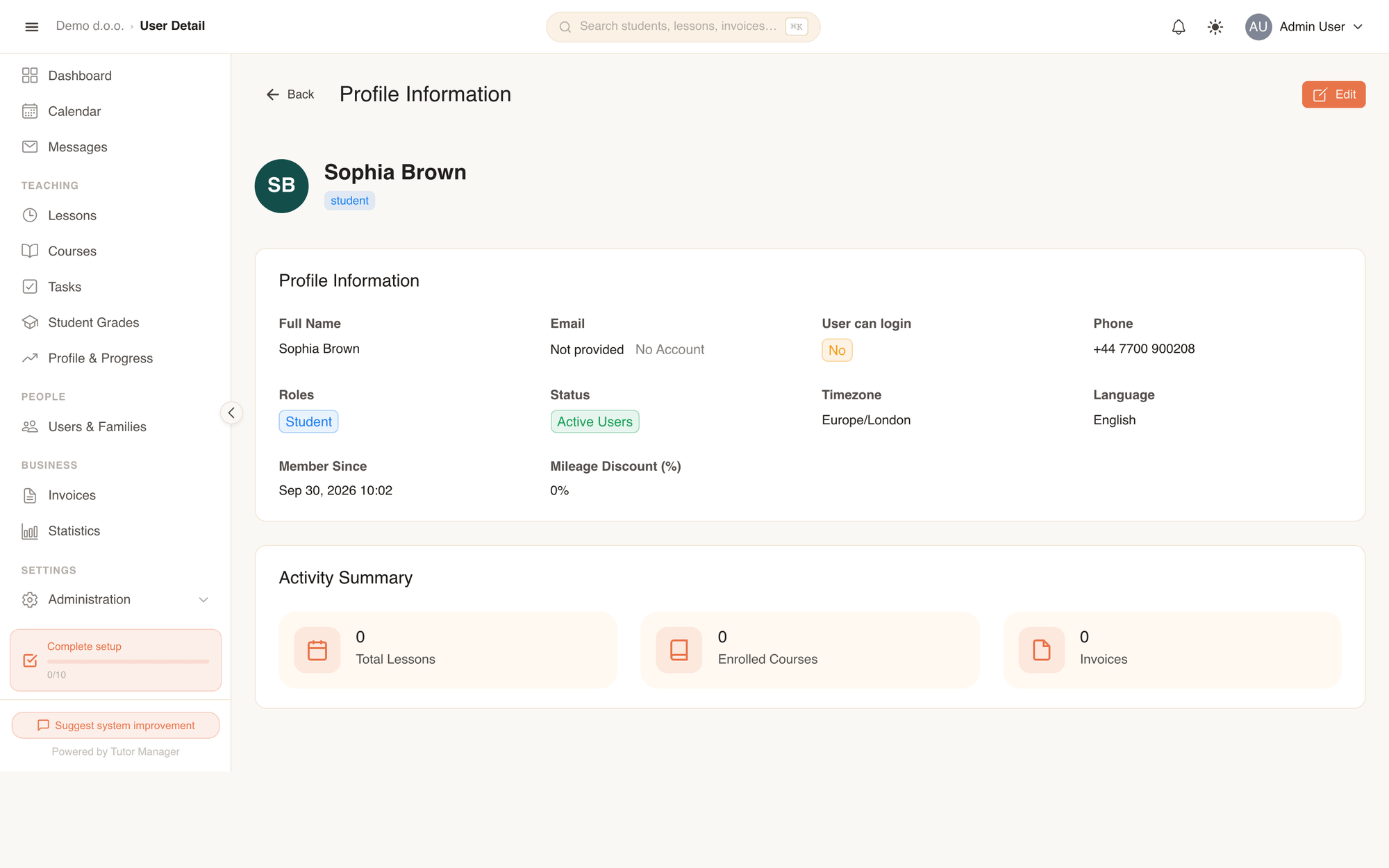Edit the user profile
1389x868 pixels.
click(x=1333, y=94)
